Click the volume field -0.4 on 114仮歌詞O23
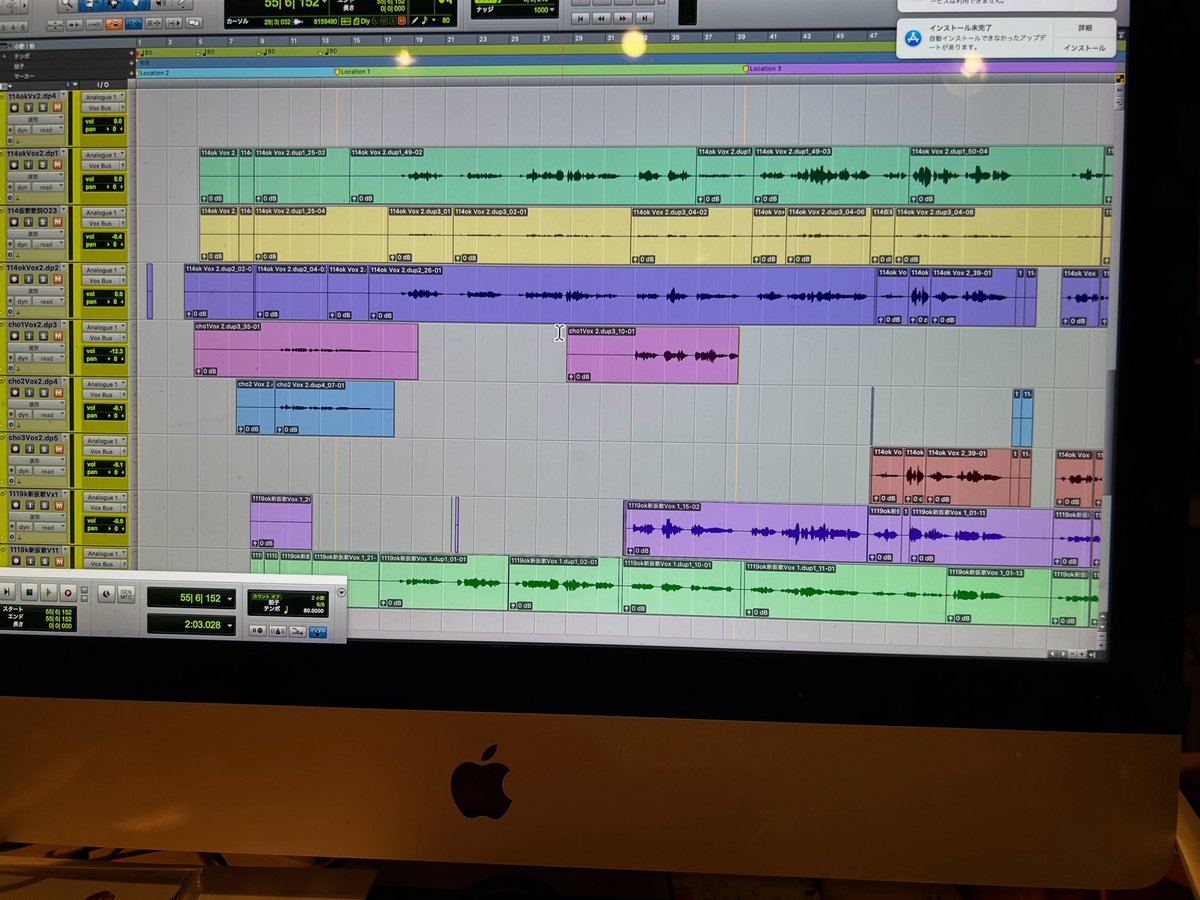This screenshot has height=900, width=1200. (104, 237)
